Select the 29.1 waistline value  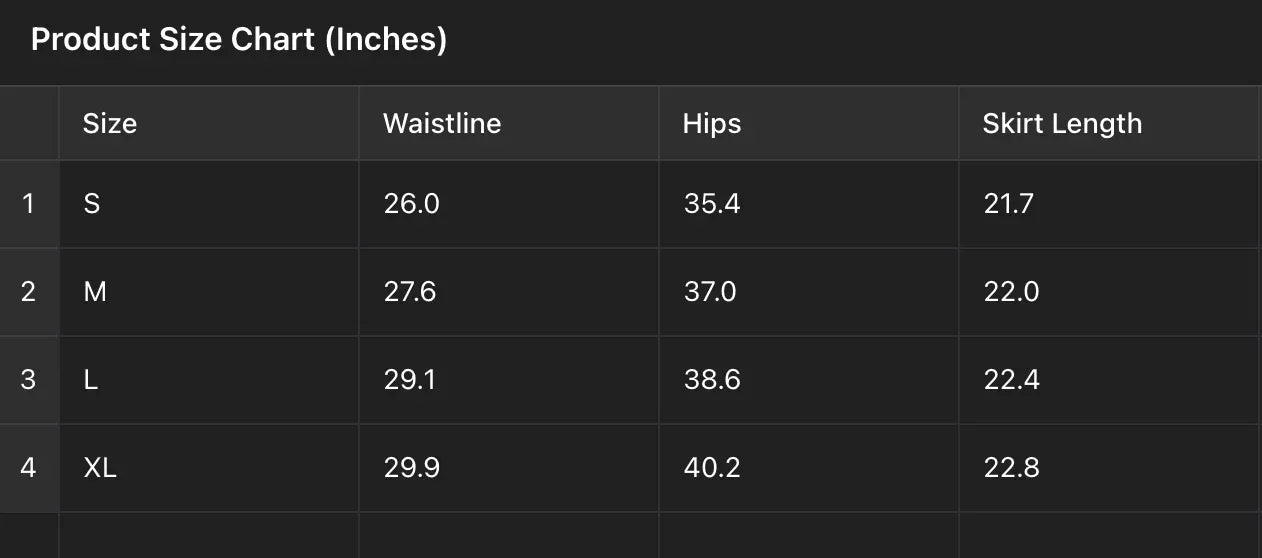pyautogui.click(x=410, y=380)
